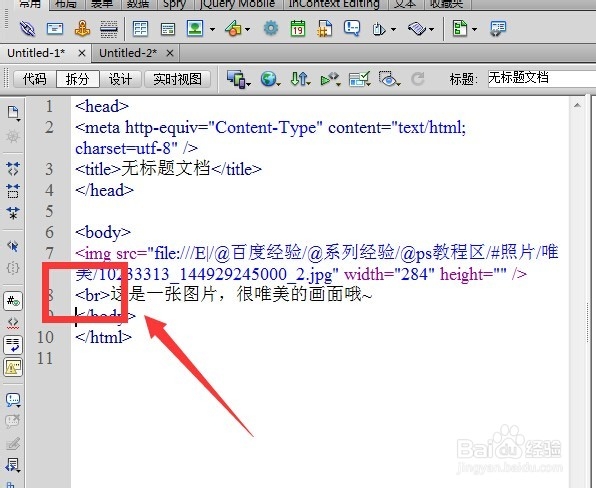596x488 pixels.
Task: Switch to 代码 code view
Action: pos(34,79)
